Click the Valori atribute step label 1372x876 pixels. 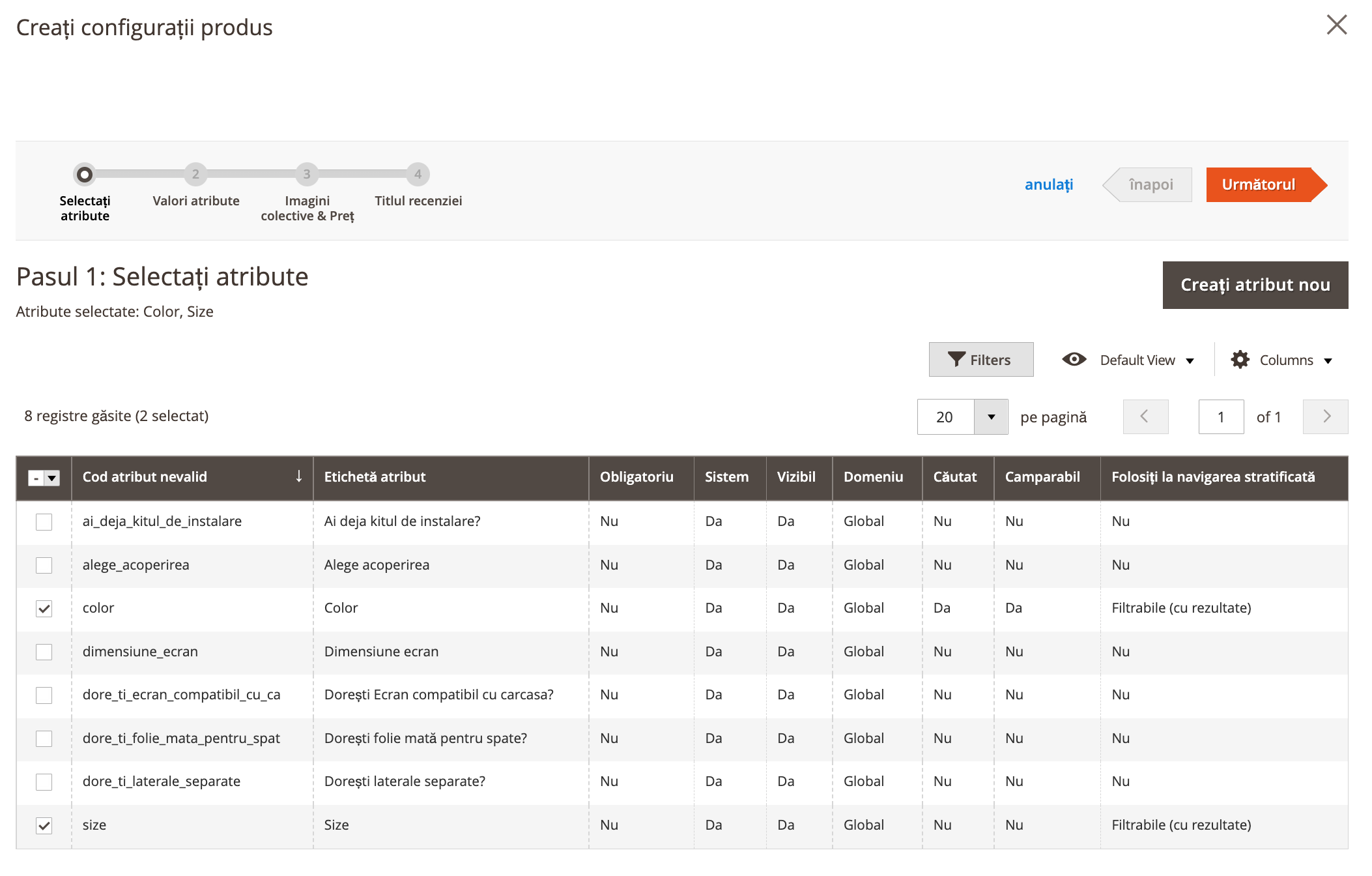pyautogui.click(x=196, y=201)
